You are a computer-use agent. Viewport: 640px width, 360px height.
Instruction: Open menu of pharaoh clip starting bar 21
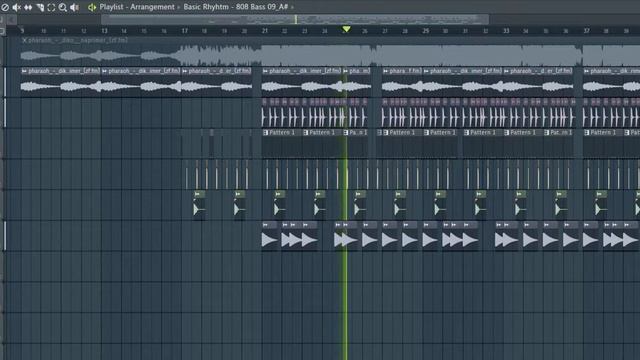(x=265, y=71)
